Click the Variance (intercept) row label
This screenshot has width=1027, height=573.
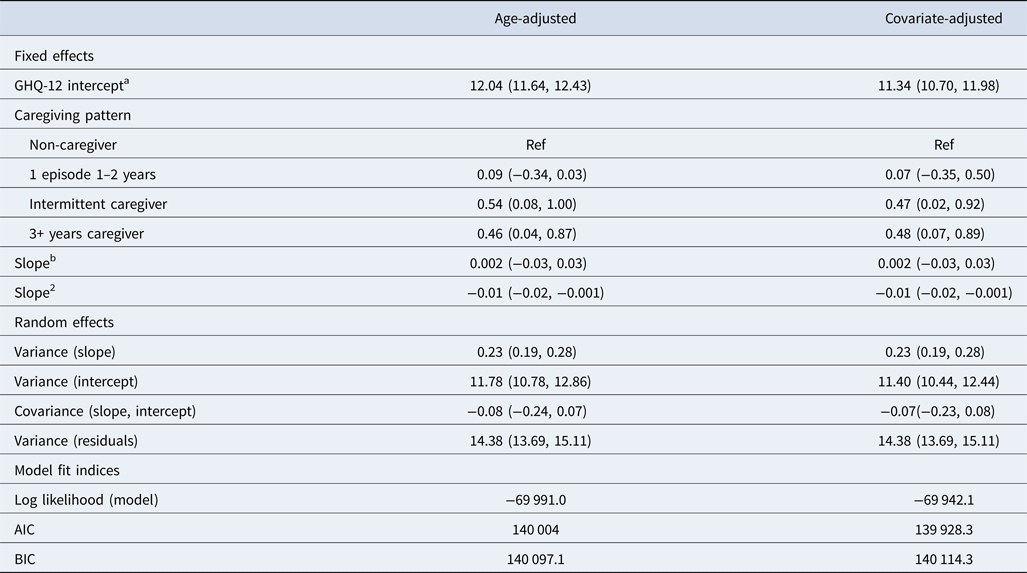click(x=76, y=381)
